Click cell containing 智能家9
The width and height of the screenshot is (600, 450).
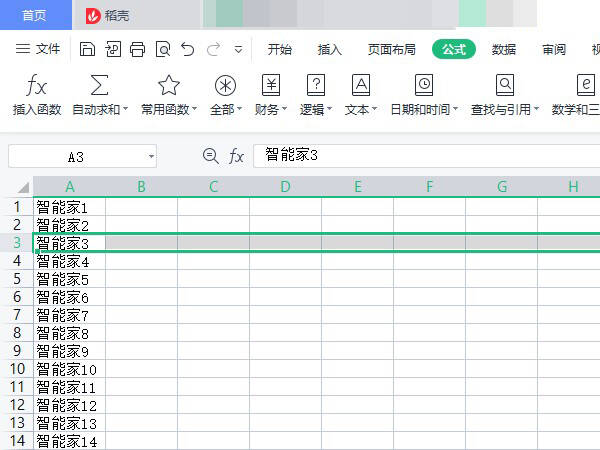pyautogui.click(x=69, y=351)
